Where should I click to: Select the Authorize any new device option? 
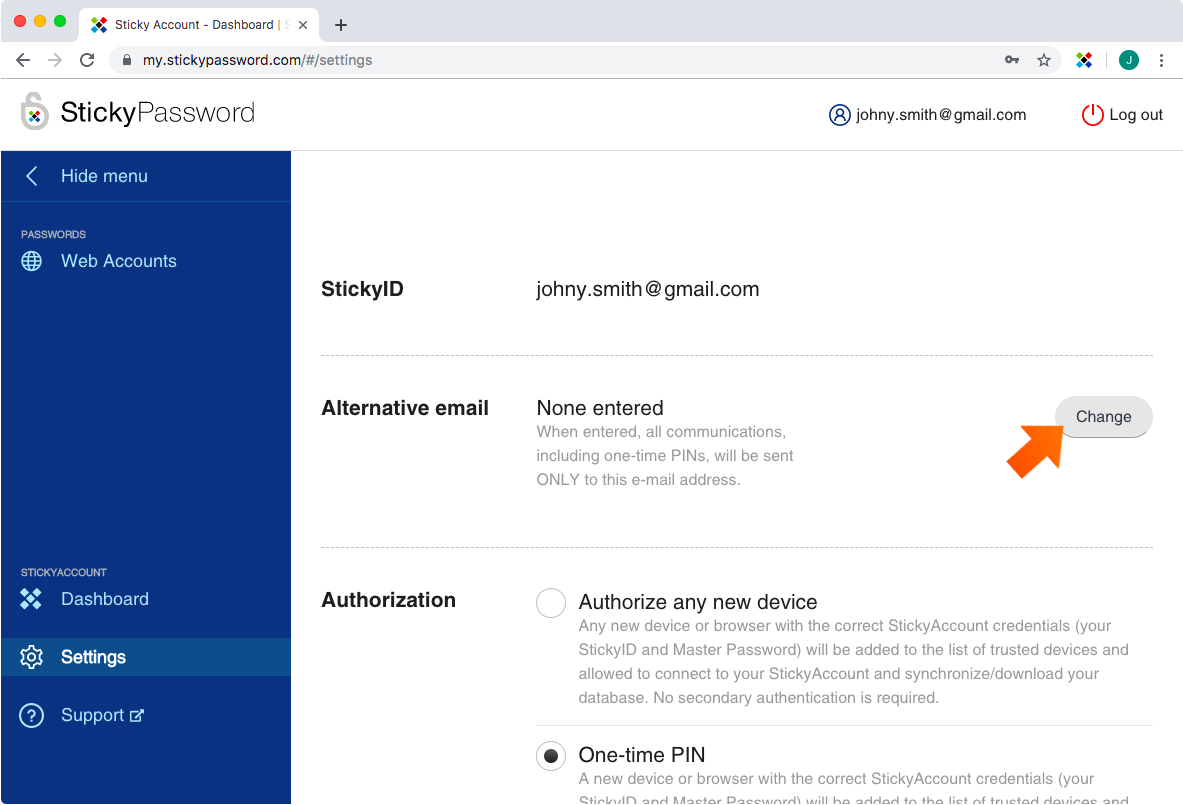tap(551, 603)
